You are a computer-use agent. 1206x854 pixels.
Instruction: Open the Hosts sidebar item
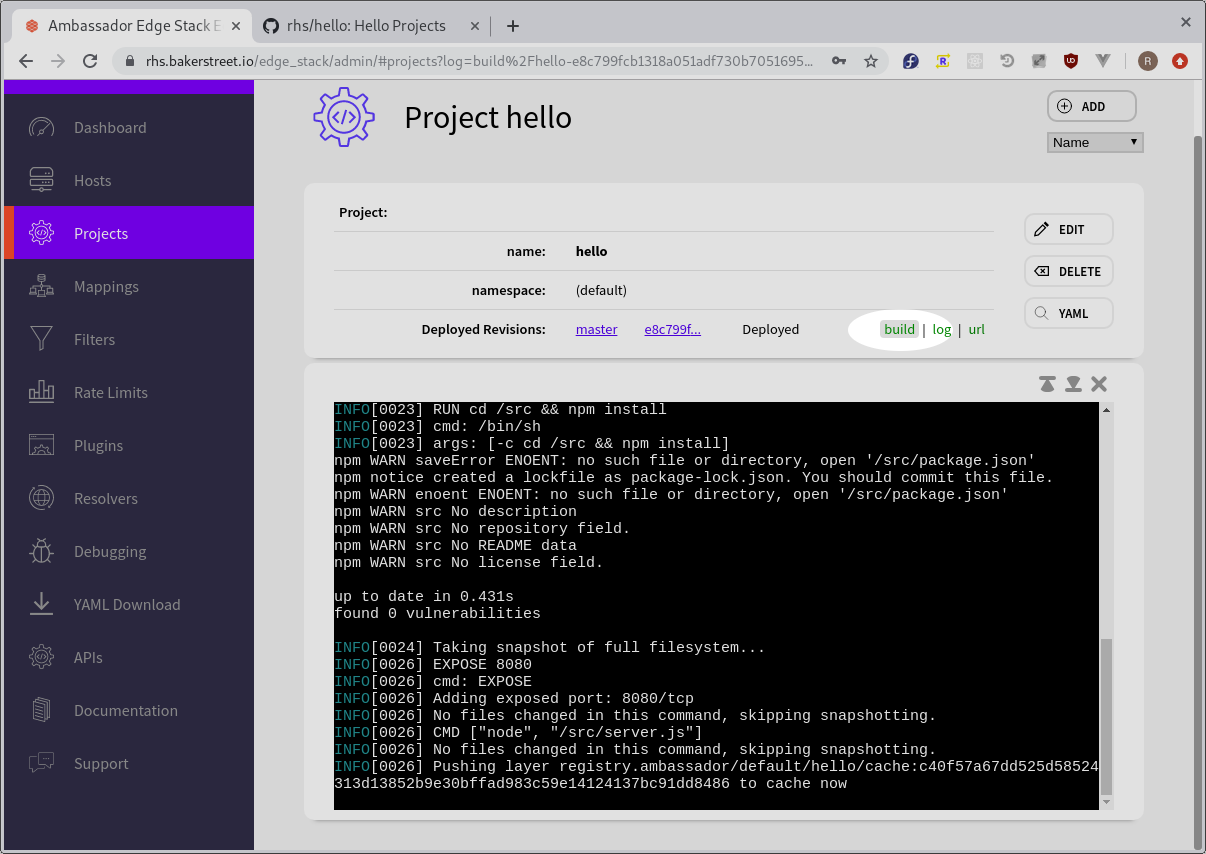pos(129,180)
